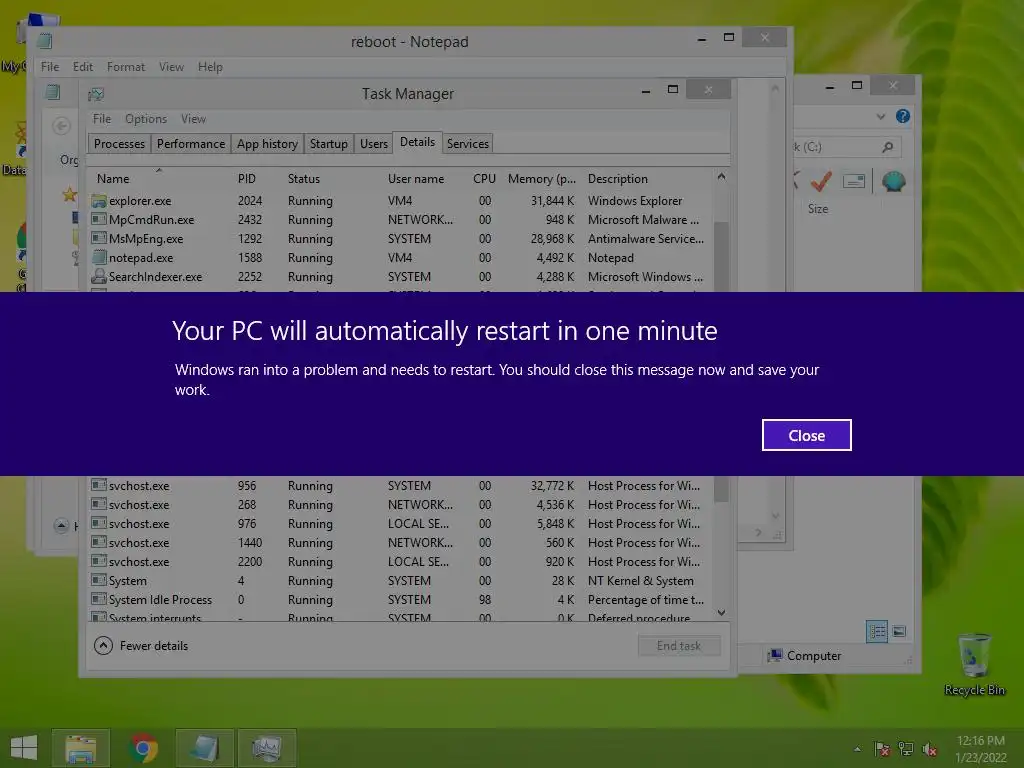Switch to the Services tab
The width and height of the screenshot is (1024, 768).
468,144
